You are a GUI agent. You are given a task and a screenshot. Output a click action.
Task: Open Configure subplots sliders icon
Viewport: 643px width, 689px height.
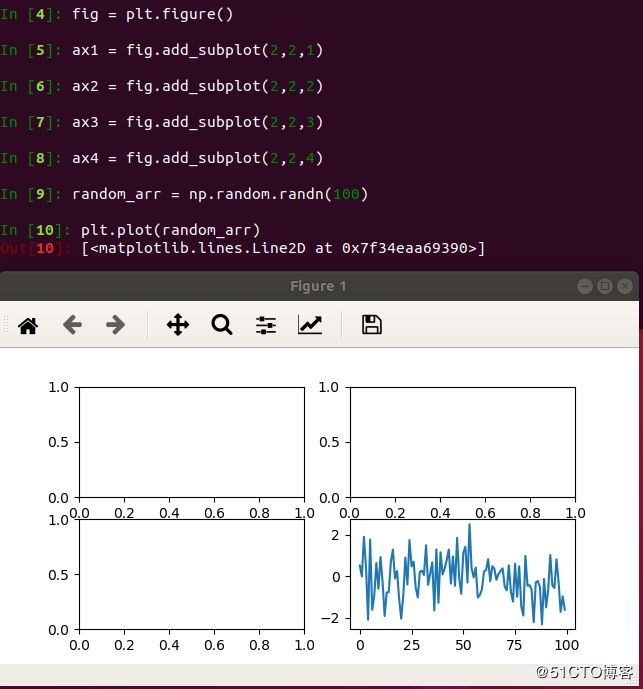point(266,325)
